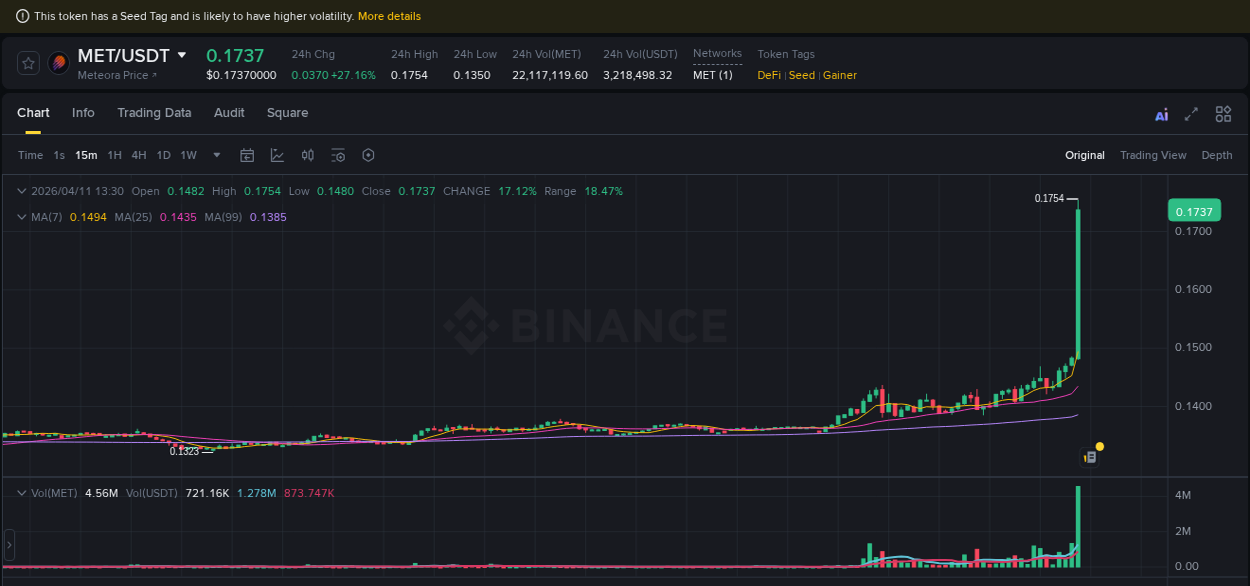
Task: Expand chart to fullscreen with arrows icon
Action: 1191,115
